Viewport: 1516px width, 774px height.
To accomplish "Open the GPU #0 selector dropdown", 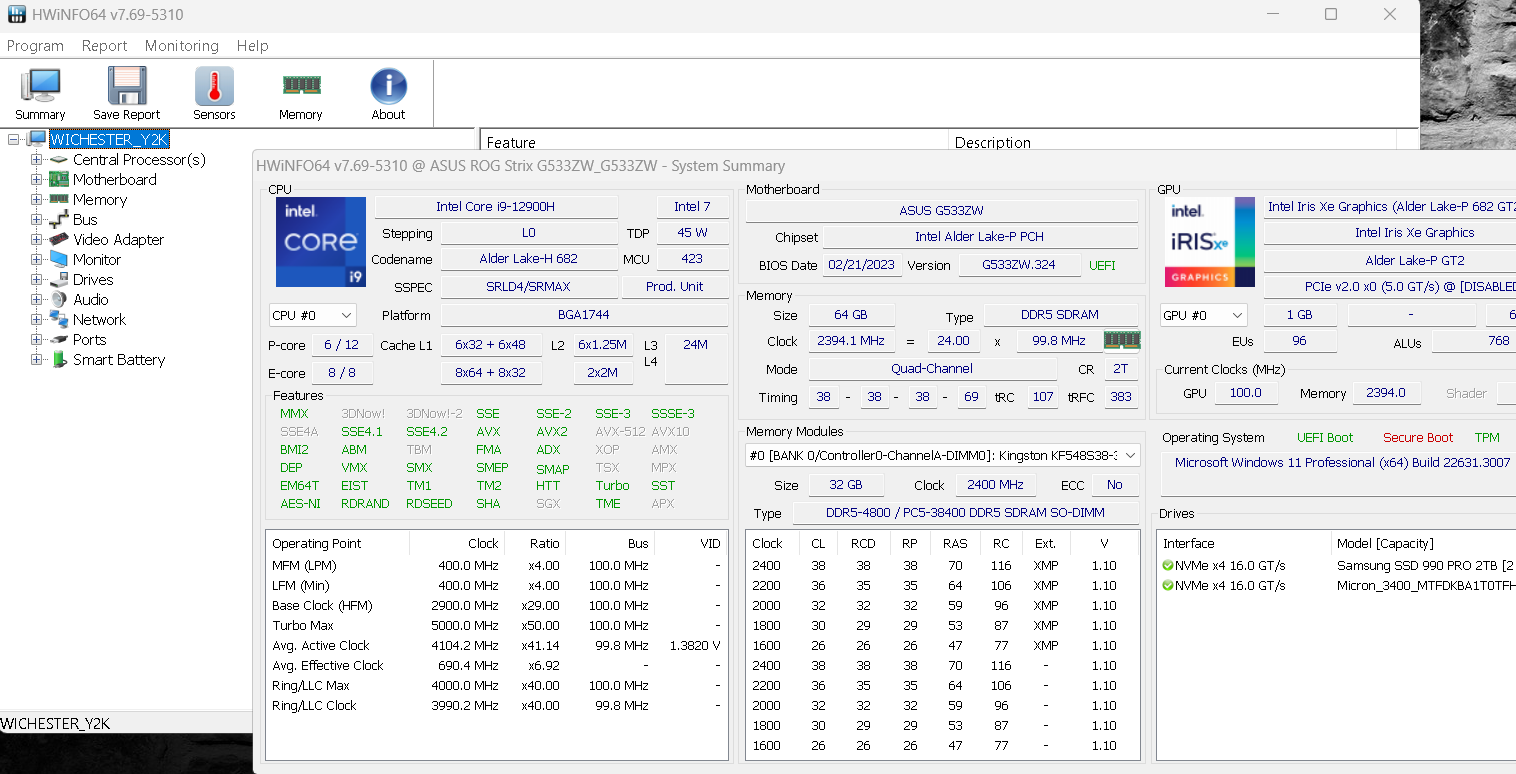I will (x=1204, y=315).
